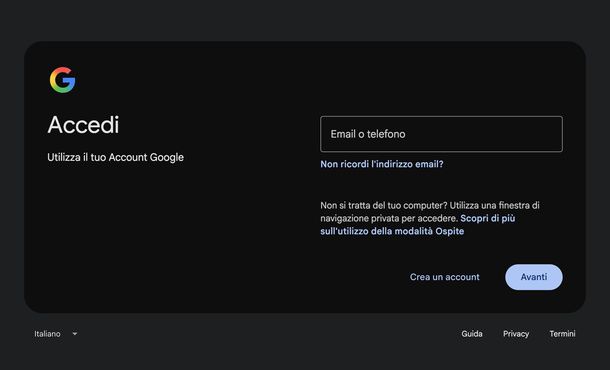610x370 pixels.
Task: Click the Non si tratta del tuo computer text
Action: pyautogui.click(x=430, y=212)
